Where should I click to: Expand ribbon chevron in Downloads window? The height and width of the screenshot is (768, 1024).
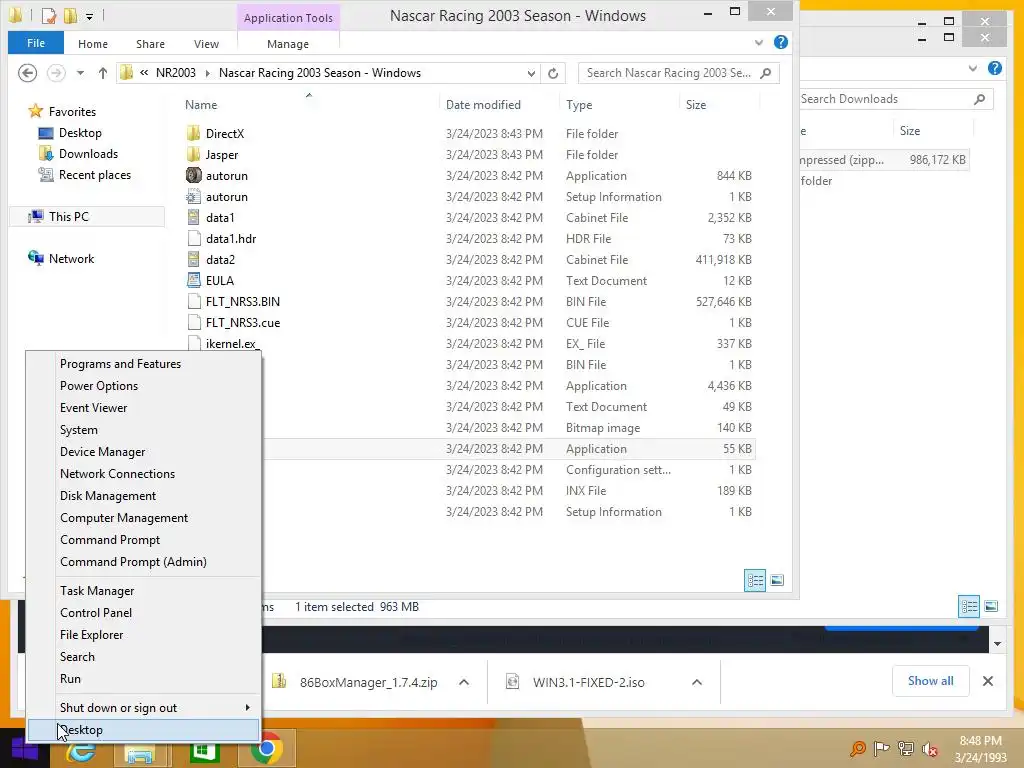(973, 69)
